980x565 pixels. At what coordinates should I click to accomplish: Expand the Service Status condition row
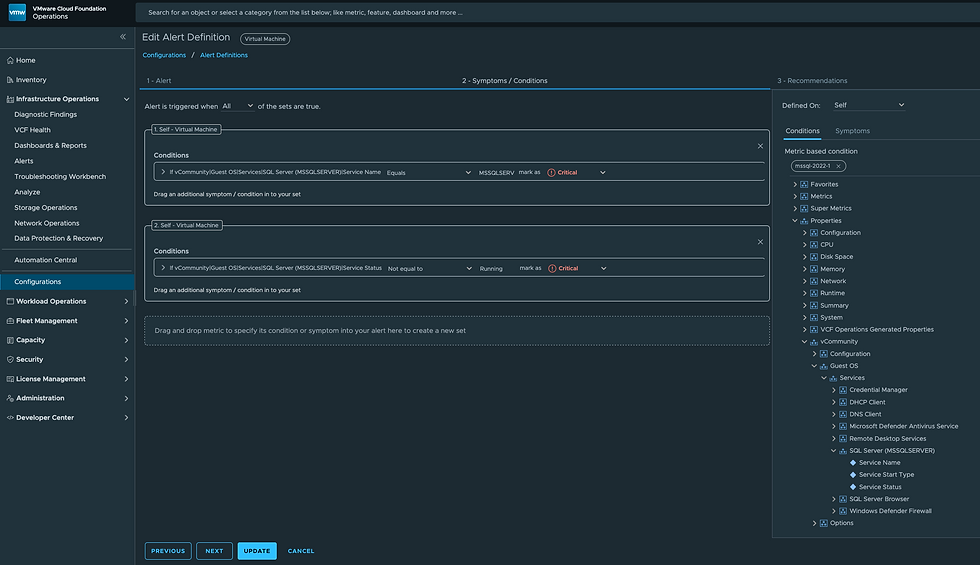[163, 268]
